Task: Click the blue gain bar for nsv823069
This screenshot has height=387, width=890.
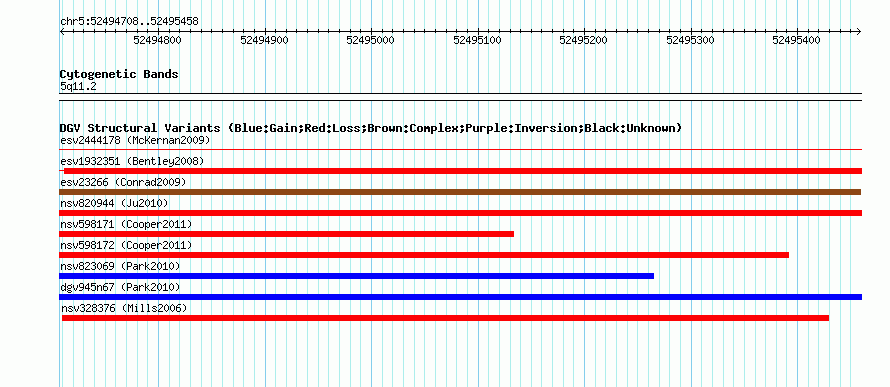Action: [x=356, y=276]
